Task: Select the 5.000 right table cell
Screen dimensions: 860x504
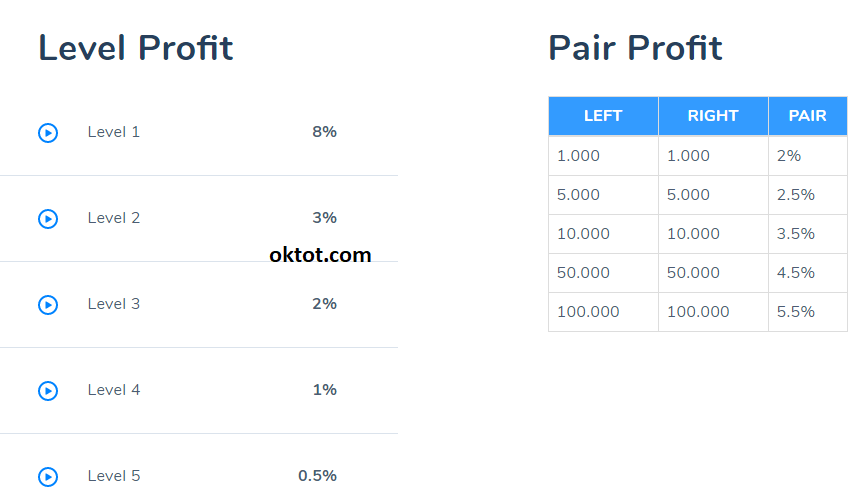Action: click(688, 195)
